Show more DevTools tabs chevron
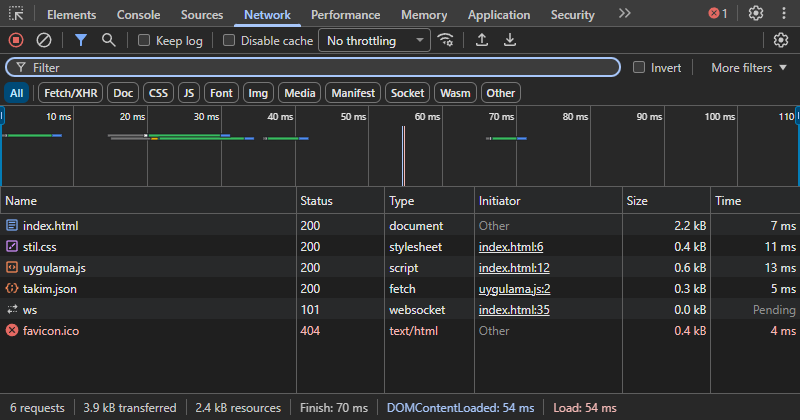The image size is (800, 420). pyautogui.click(x=624, y=14)
